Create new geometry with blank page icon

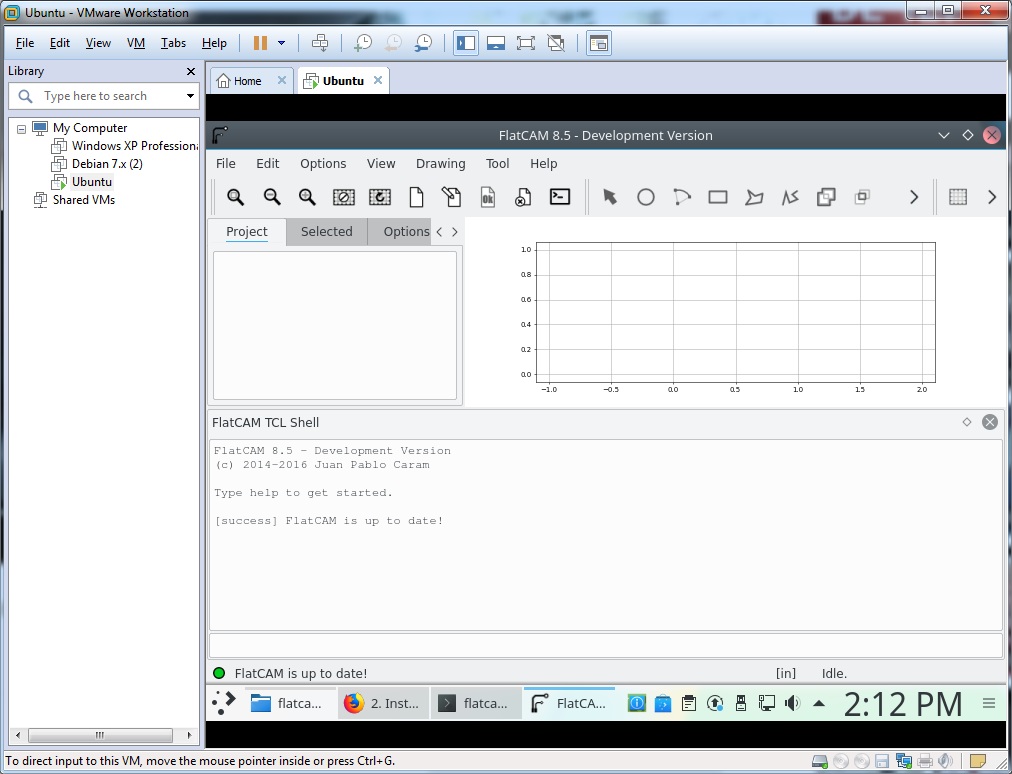(416, 197)
